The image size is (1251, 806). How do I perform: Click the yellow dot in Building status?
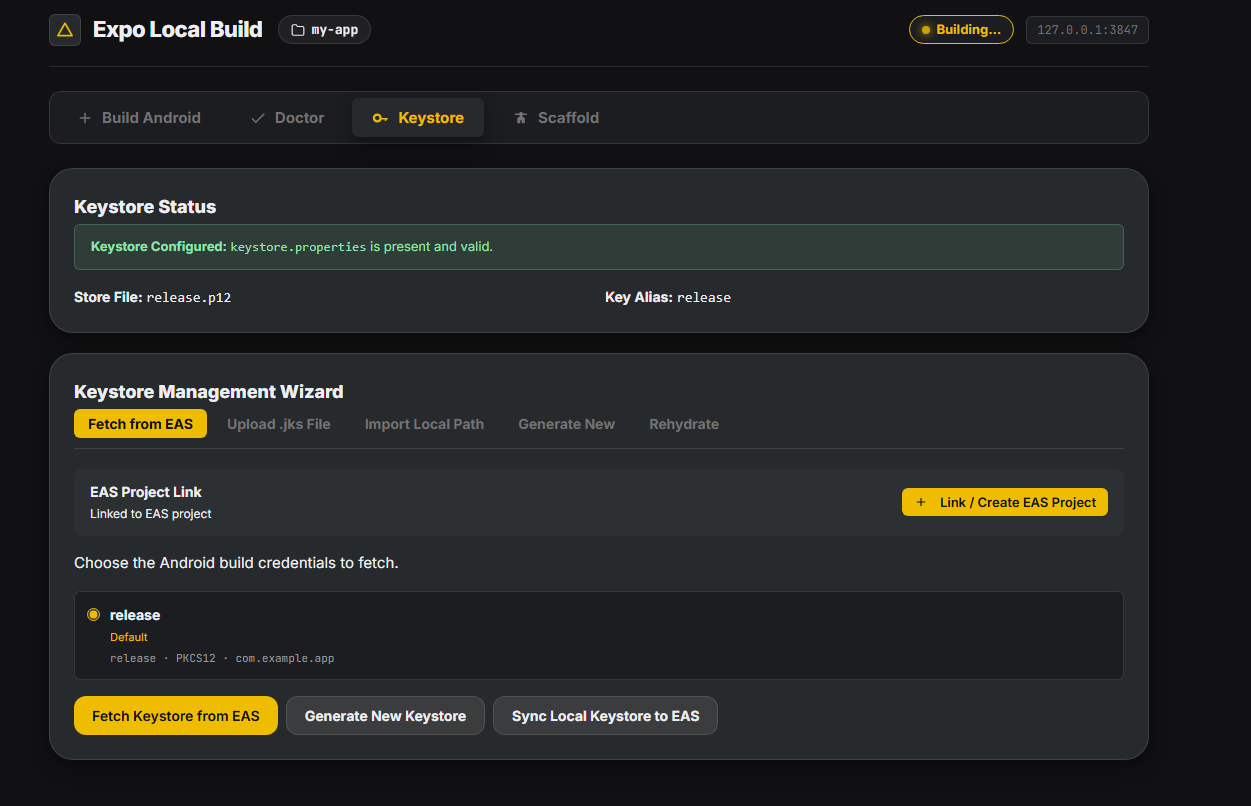926,30
